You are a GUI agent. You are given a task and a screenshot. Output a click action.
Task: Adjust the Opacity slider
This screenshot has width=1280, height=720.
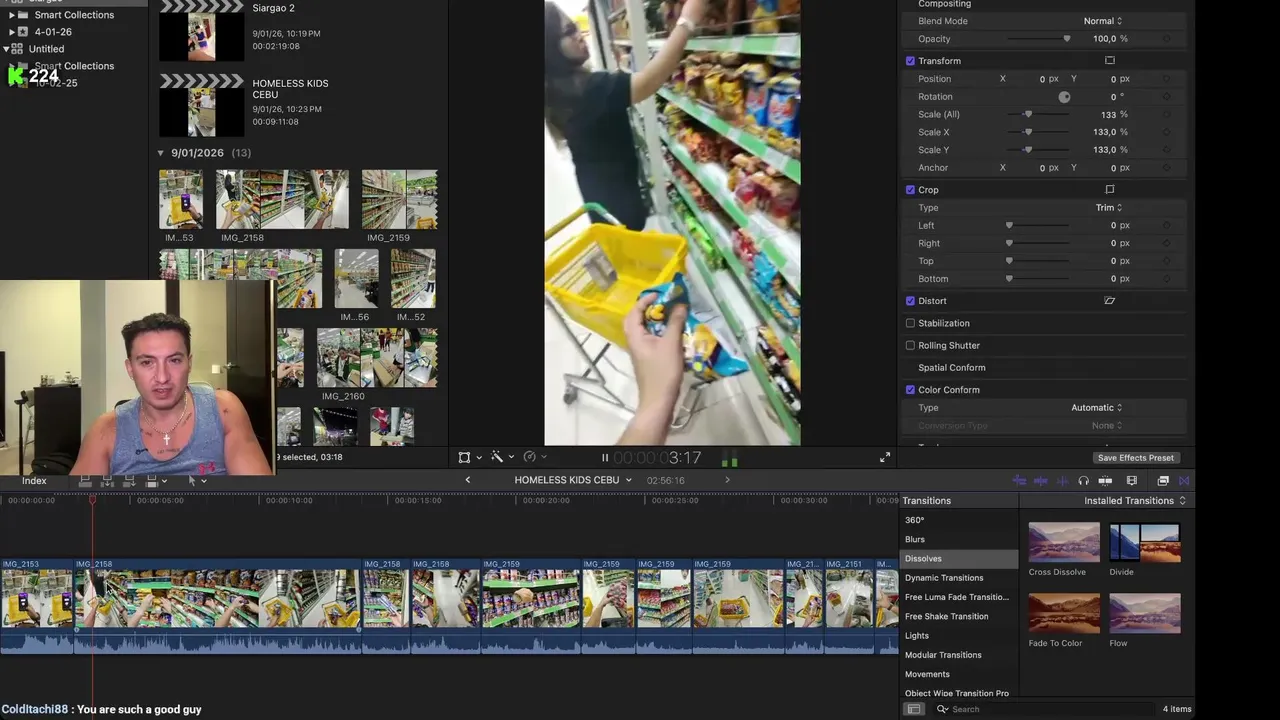pos(1038,39)
